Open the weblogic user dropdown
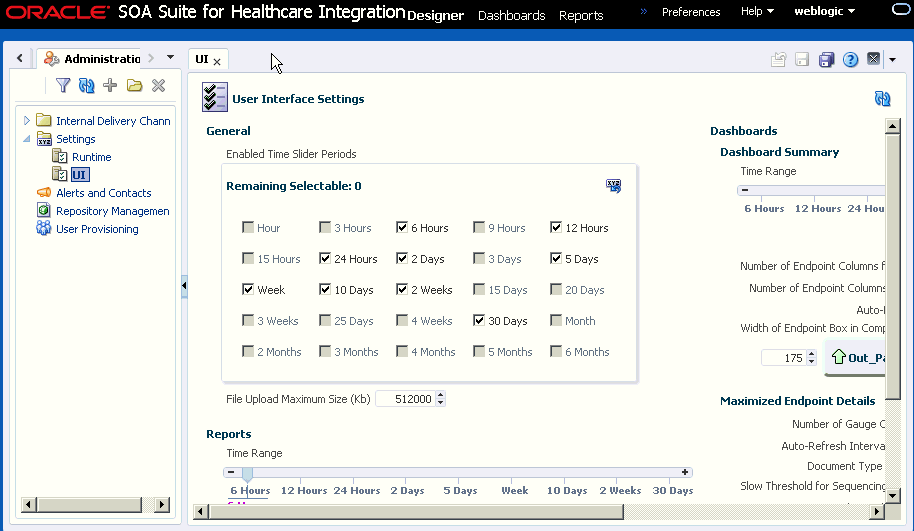The image size is (914, 531). coord(824,11)
